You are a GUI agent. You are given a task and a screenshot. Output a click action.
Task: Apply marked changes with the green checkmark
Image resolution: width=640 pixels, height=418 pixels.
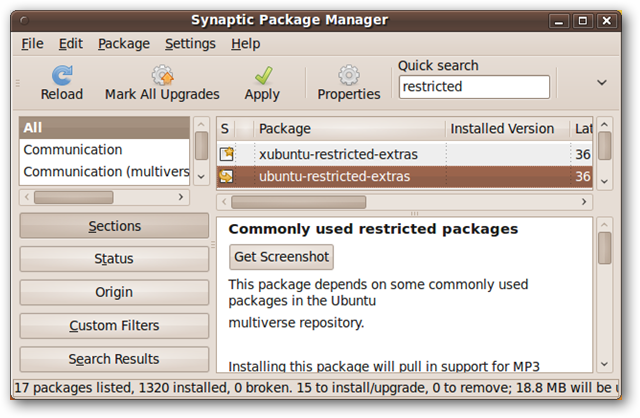click(262, 76)
